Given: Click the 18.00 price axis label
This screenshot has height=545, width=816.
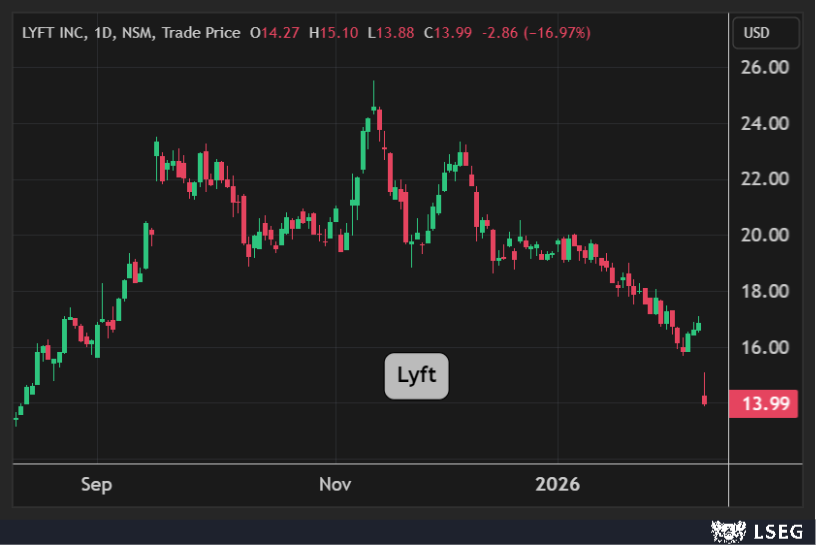Looking at the screenshot, I should (764, 291).
